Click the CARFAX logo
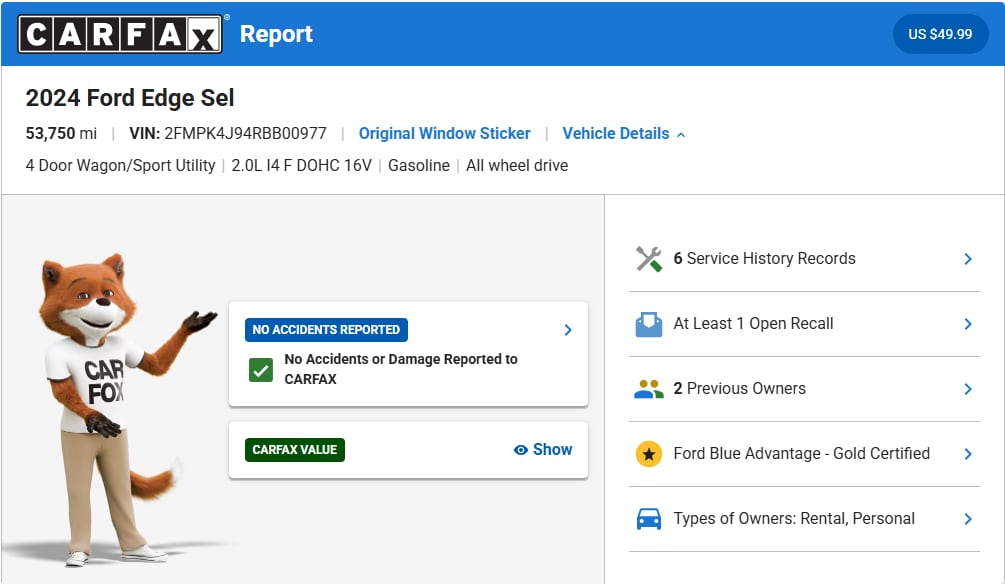Viewport: 1005px width, 584px height. click(x=120, y=34)
